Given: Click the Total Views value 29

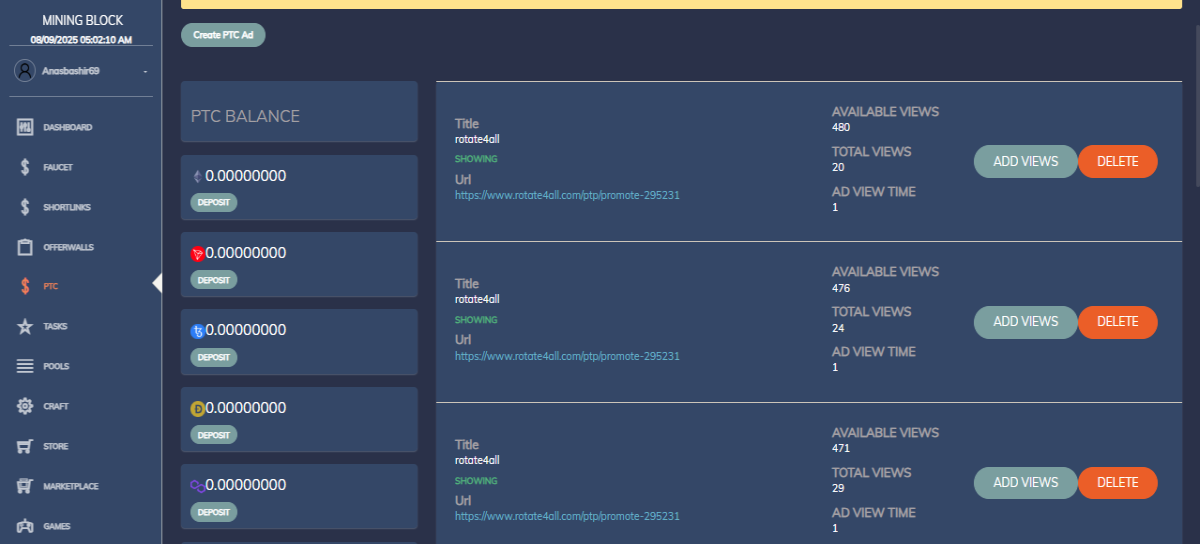Looking at the screenshot, I should (x=838, y=488).
